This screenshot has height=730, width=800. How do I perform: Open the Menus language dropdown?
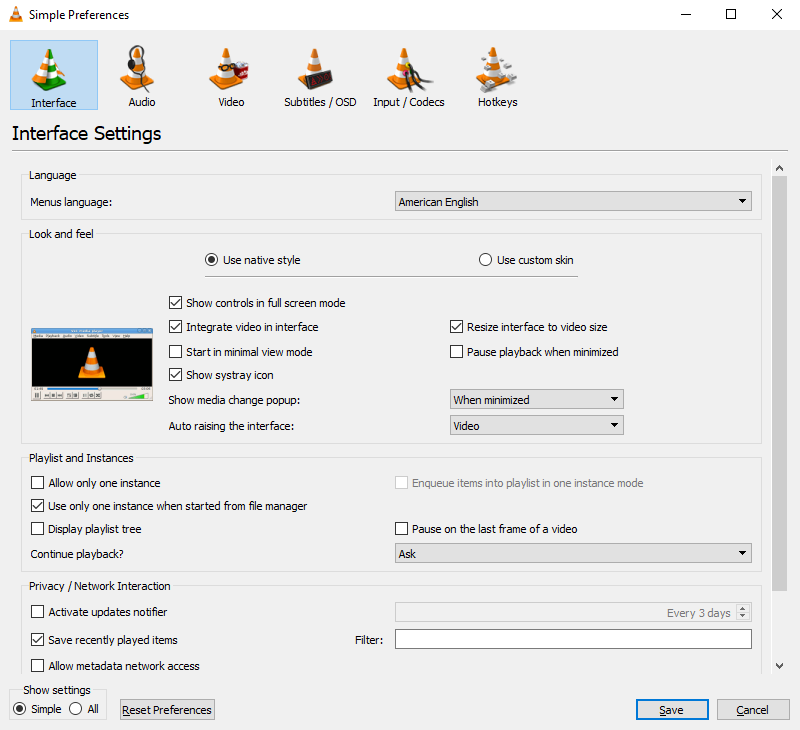click(x=573, y=201)
